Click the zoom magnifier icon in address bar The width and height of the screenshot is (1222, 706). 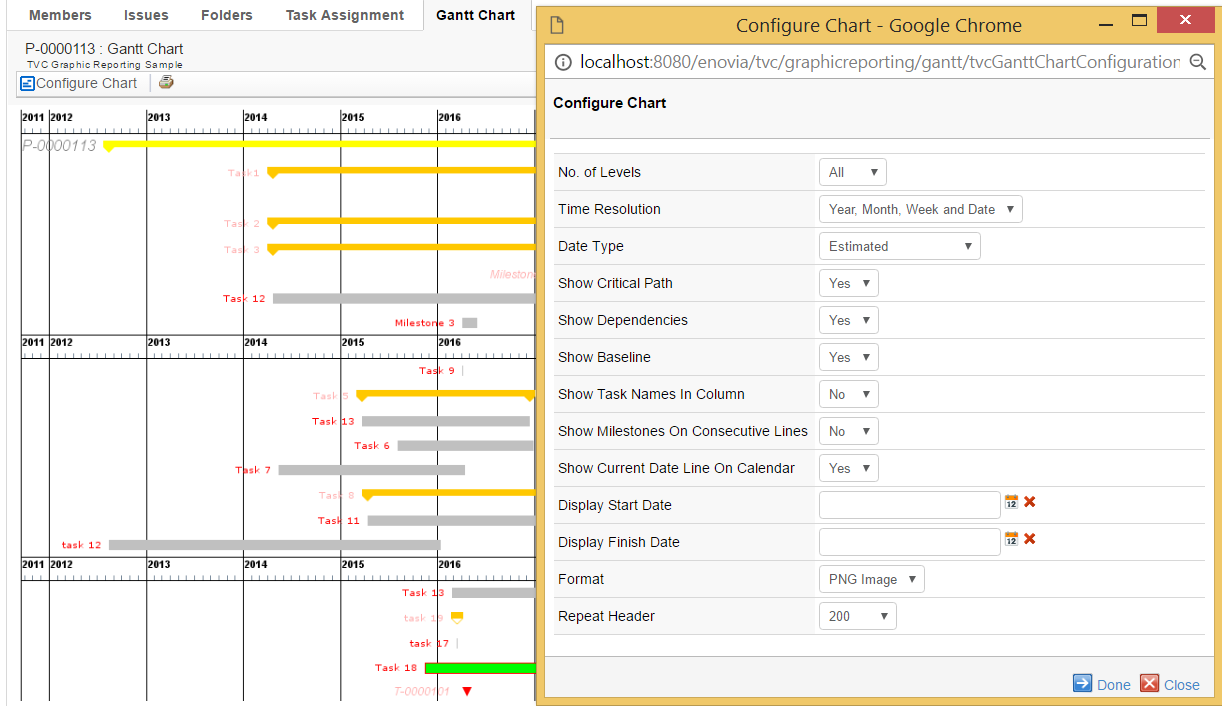pyautogui.click(x=1197, y=62)
